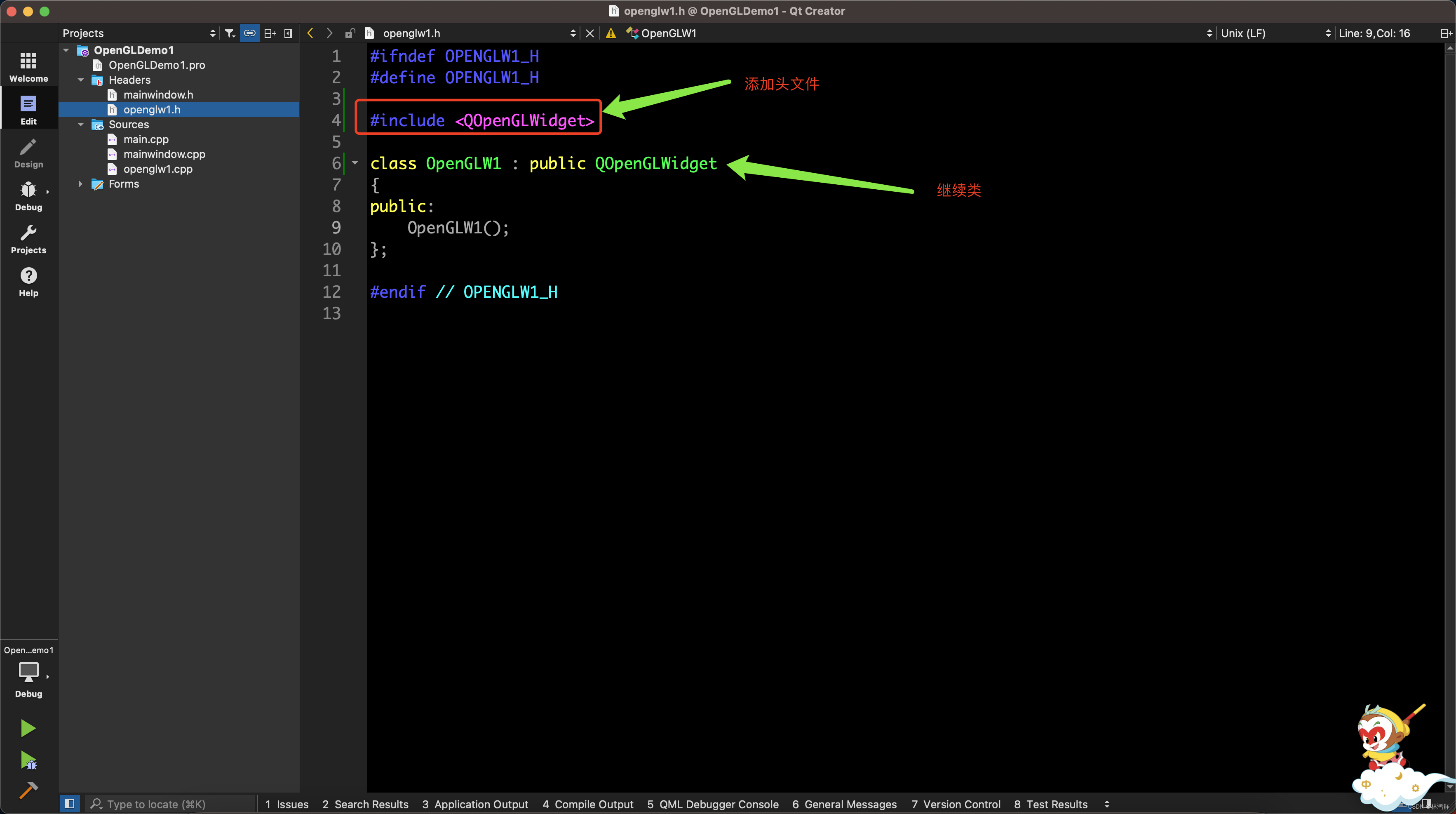Go back with the left arrow
Screen dimensions: 1456x814
(310, 33)
